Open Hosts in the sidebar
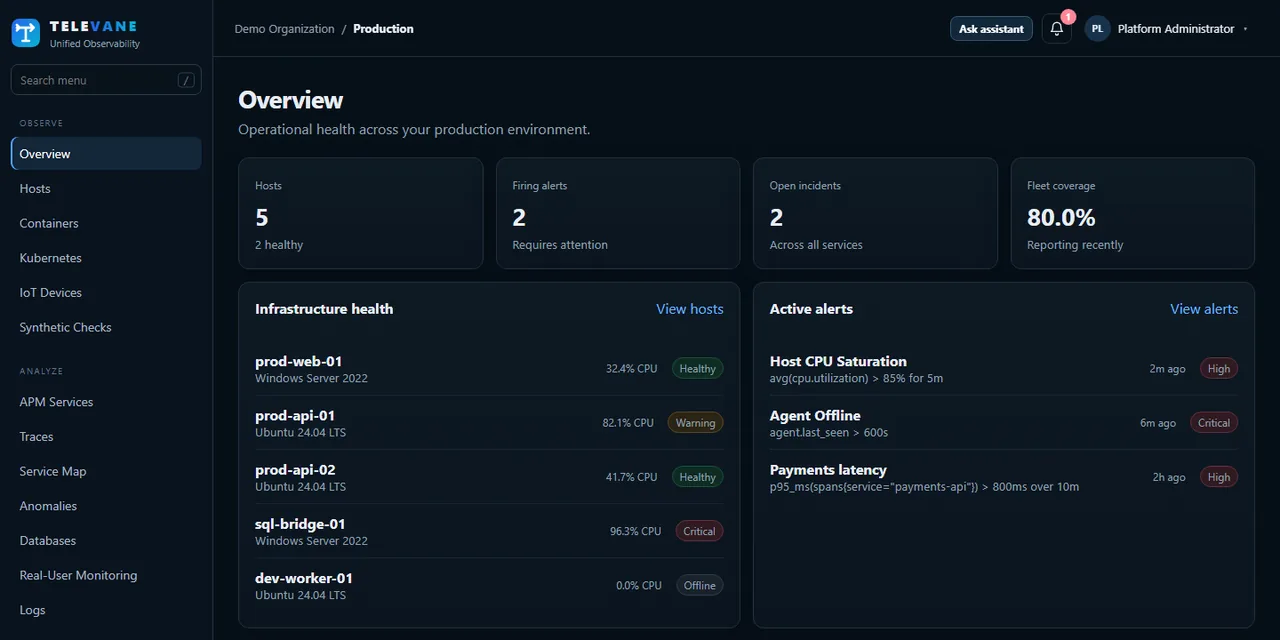This screenshot has height=640, width=1280. coord(106,189)
